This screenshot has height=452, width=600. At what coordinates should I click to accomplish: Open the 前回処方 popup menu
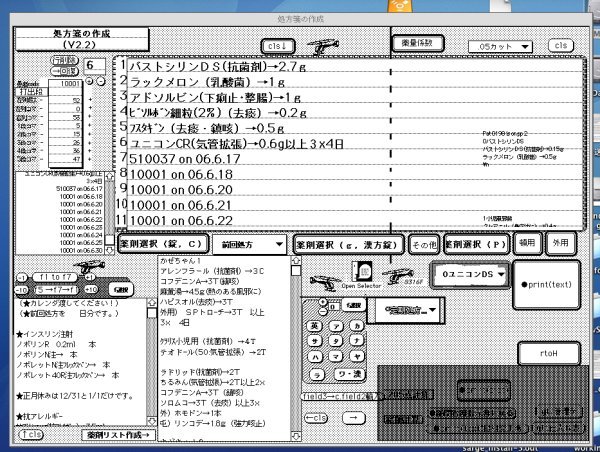[x=249, y=245]
